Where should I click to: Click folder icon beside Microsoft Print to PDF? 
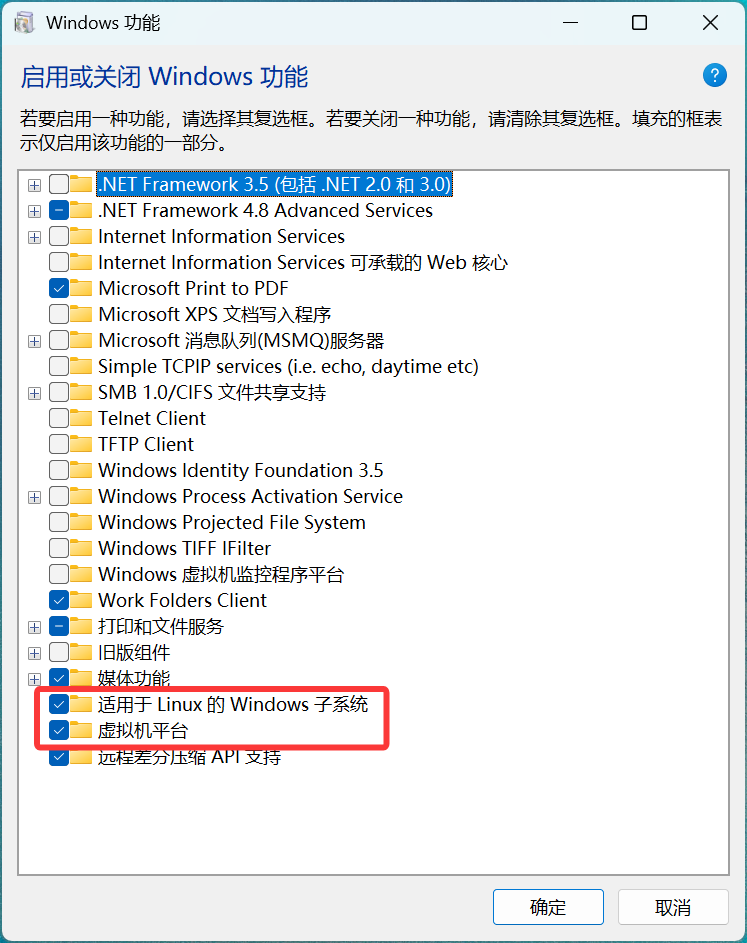81,288
